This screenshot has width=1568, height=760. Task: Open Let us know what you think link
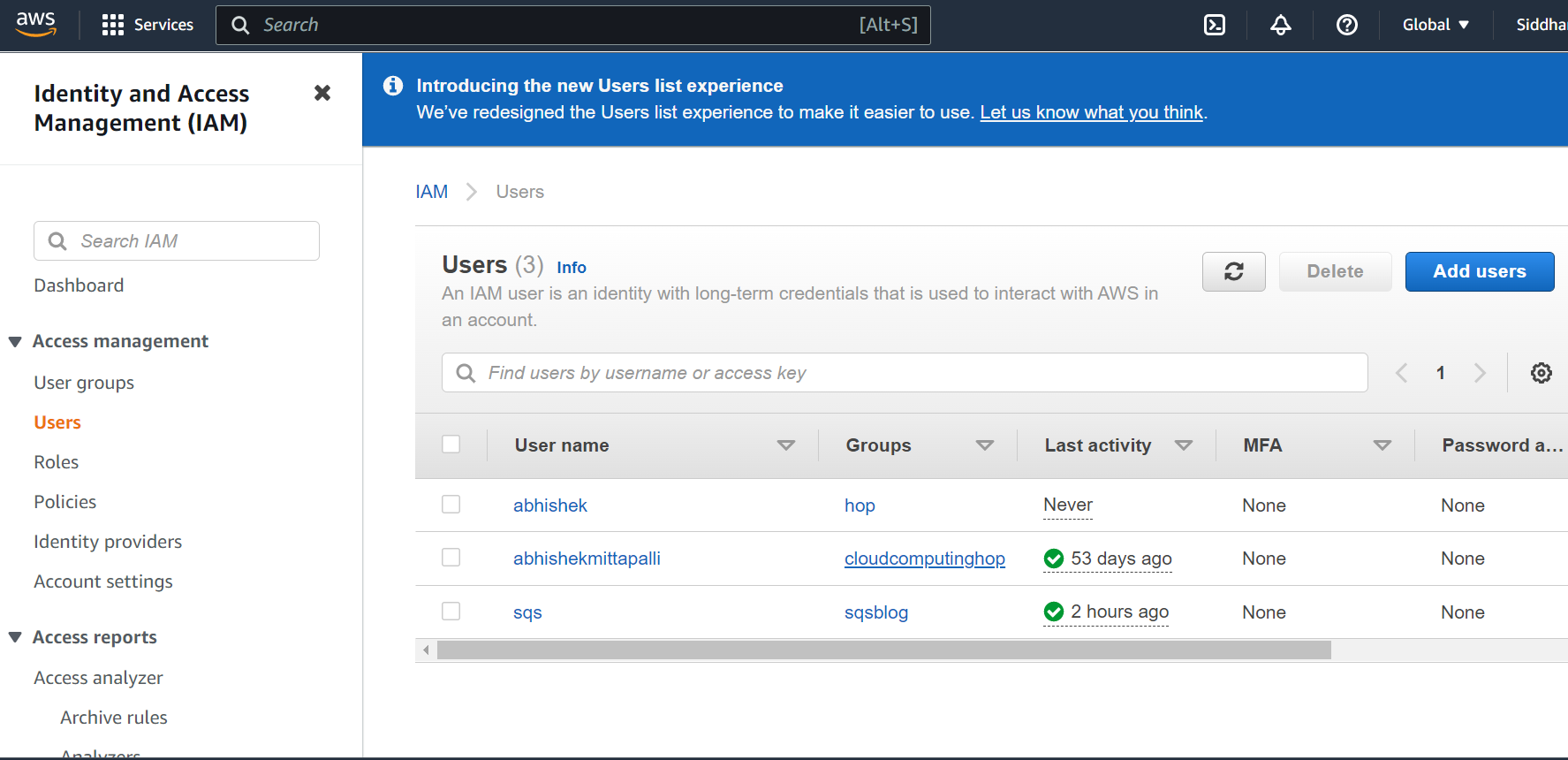coord(1092,112)
